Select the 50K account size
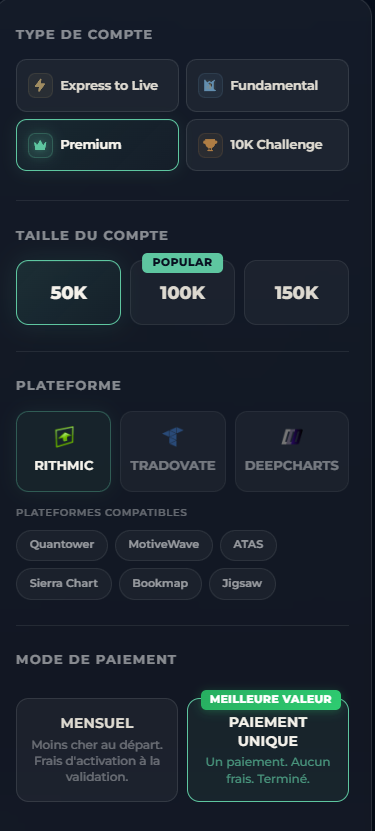 pyautogui.click(x=68, y=293)
